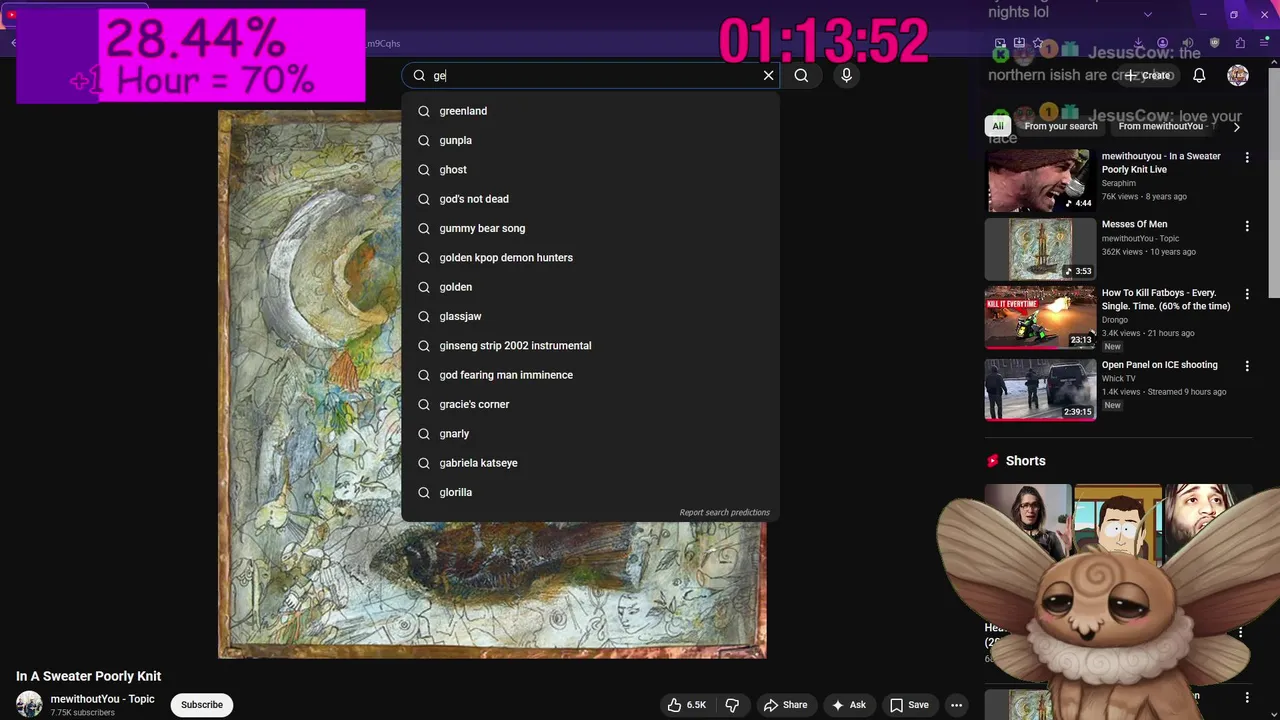Open the notifications bell
This screenshot has height=720, width=1280.
coord(1199,75)
